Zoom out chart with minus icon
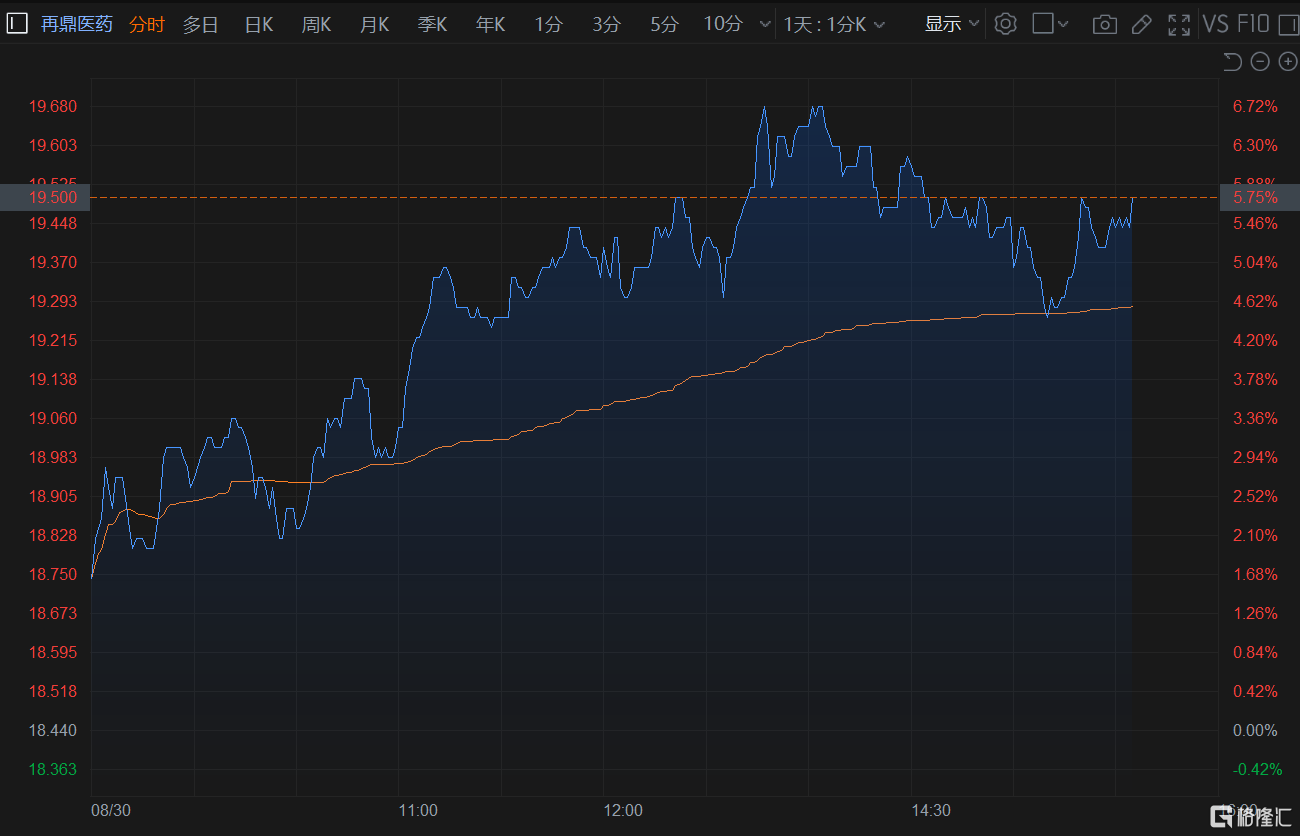The width and height of the screenshot is (1300, 836). point(1260,62)
